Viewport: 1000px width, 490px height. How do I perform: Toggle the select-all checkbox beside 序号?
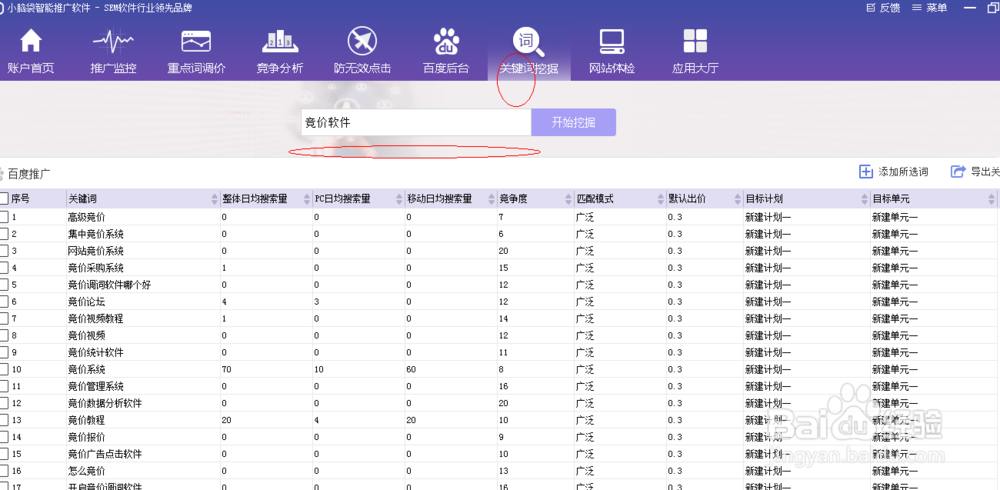point(3,199)
